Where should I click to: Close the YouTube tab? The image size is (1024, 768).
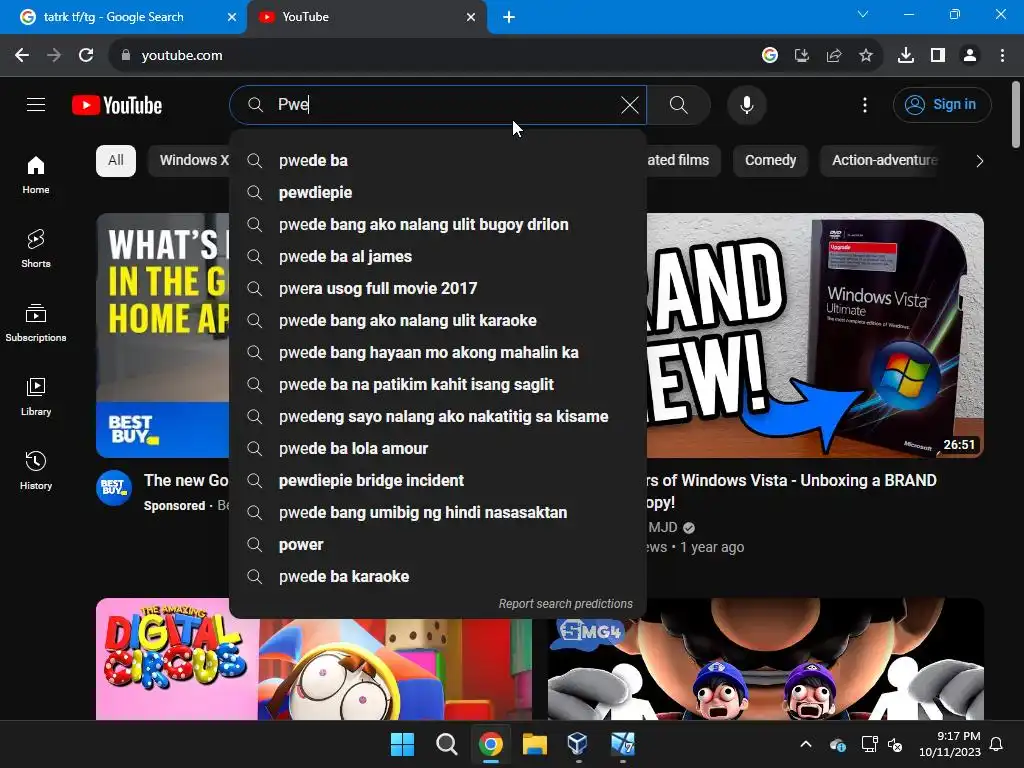click(471, 17)
